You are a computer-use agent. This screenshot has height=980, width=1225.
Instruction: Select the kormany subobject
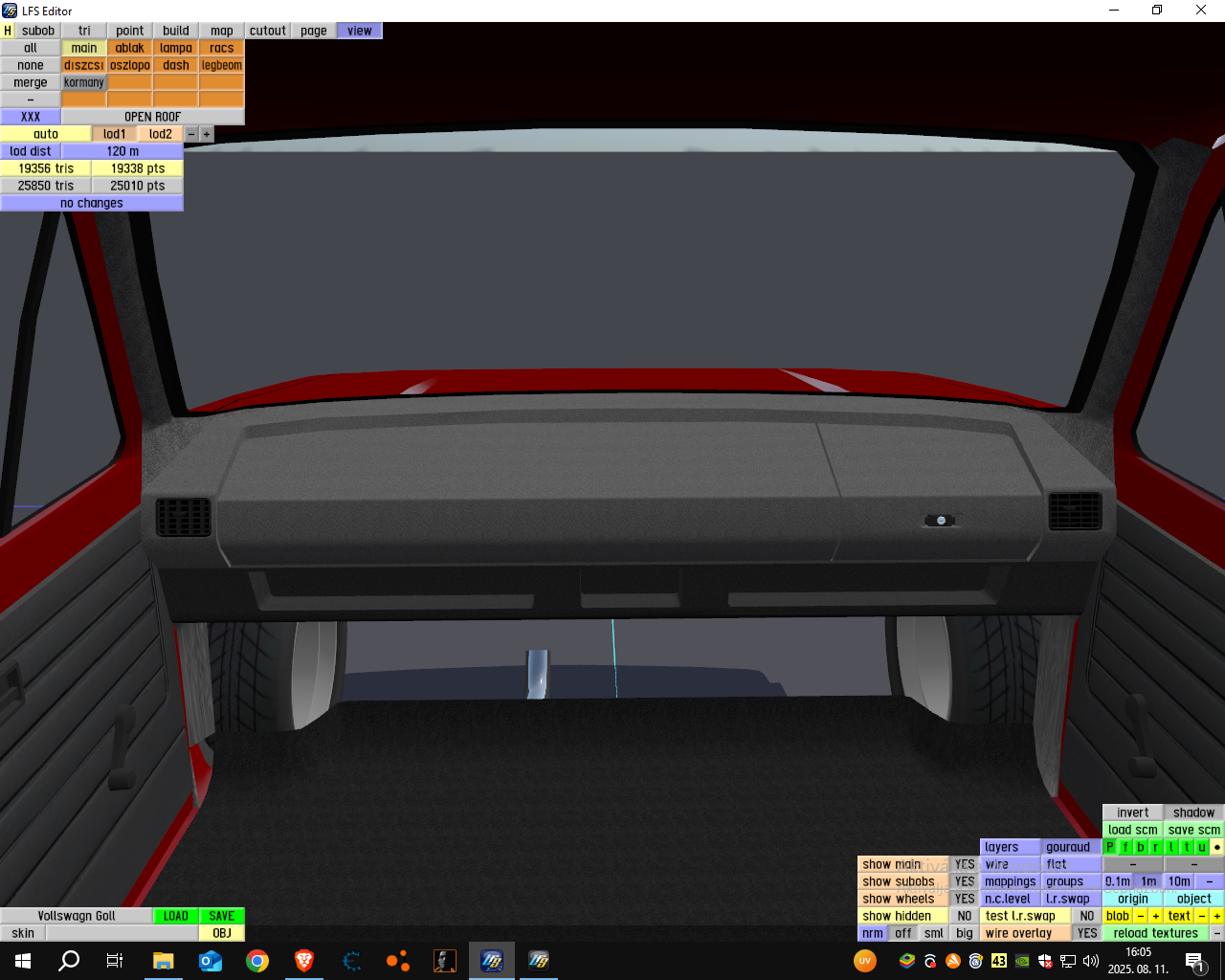pos(84,82)
